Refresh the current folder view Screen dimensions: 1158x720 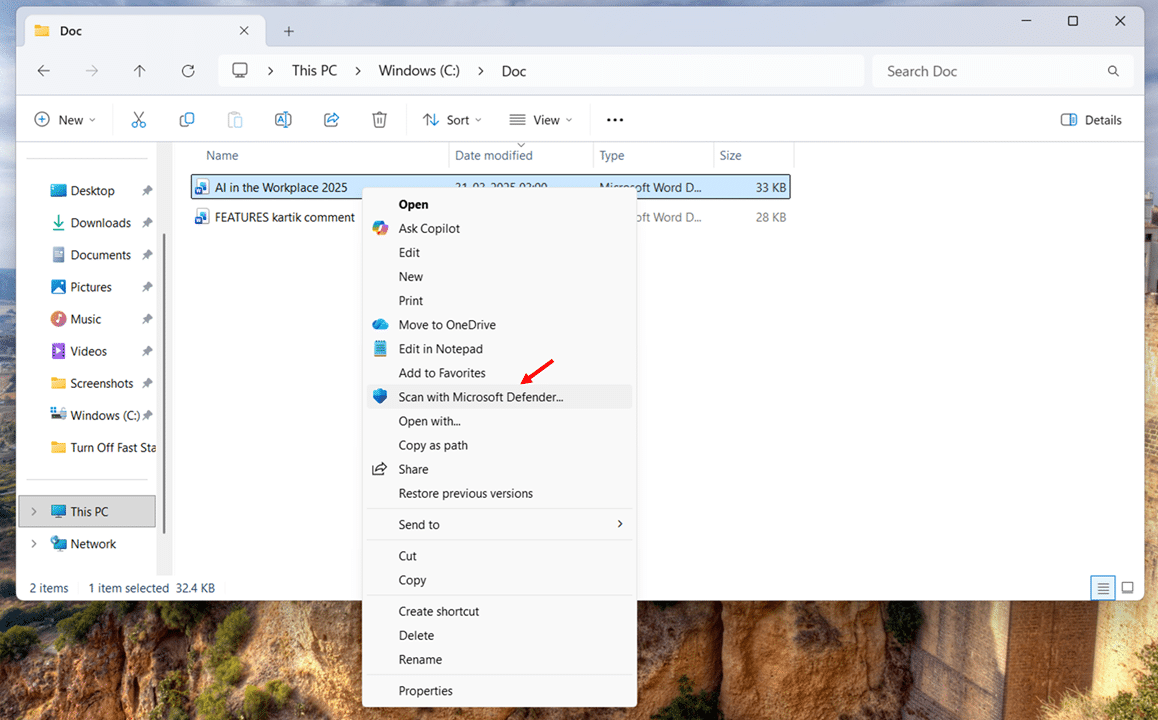pyautogui.click(x=188, y=71)
